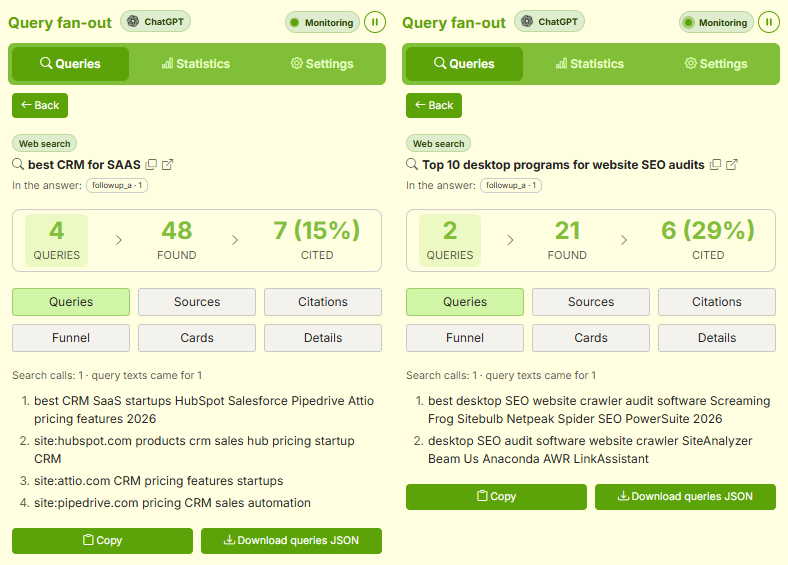
Task: Click the '48 FOUND' stat
Action: click(176, 240)
